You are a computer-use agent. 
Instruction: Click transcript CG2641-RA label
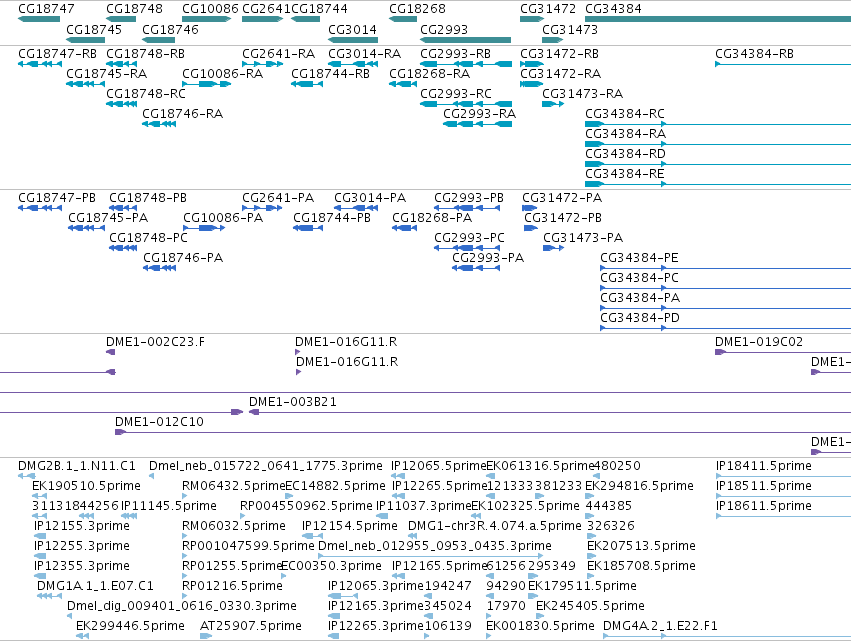pos(278,54)
